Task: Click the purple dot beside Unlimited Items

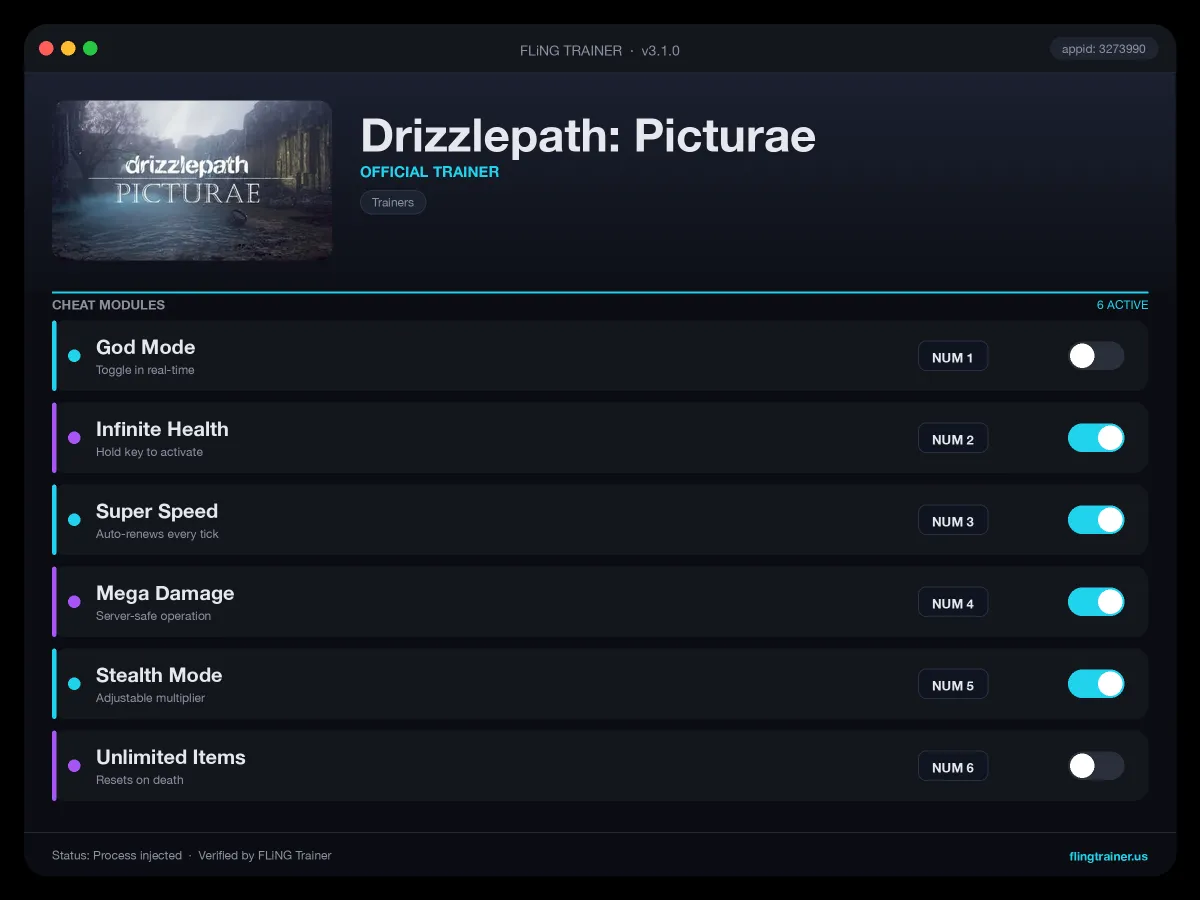Action: (x=74, y=766)
